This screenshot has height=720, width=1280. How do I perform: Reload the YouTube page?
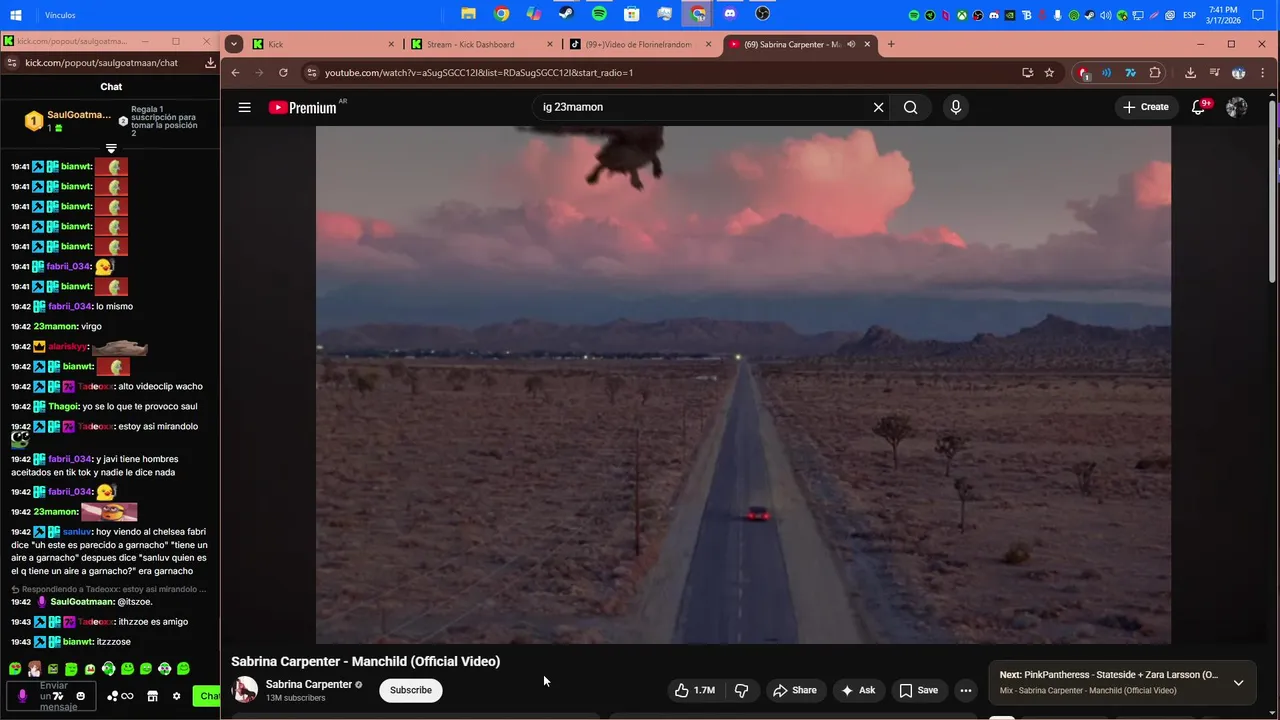click(283, 72)
